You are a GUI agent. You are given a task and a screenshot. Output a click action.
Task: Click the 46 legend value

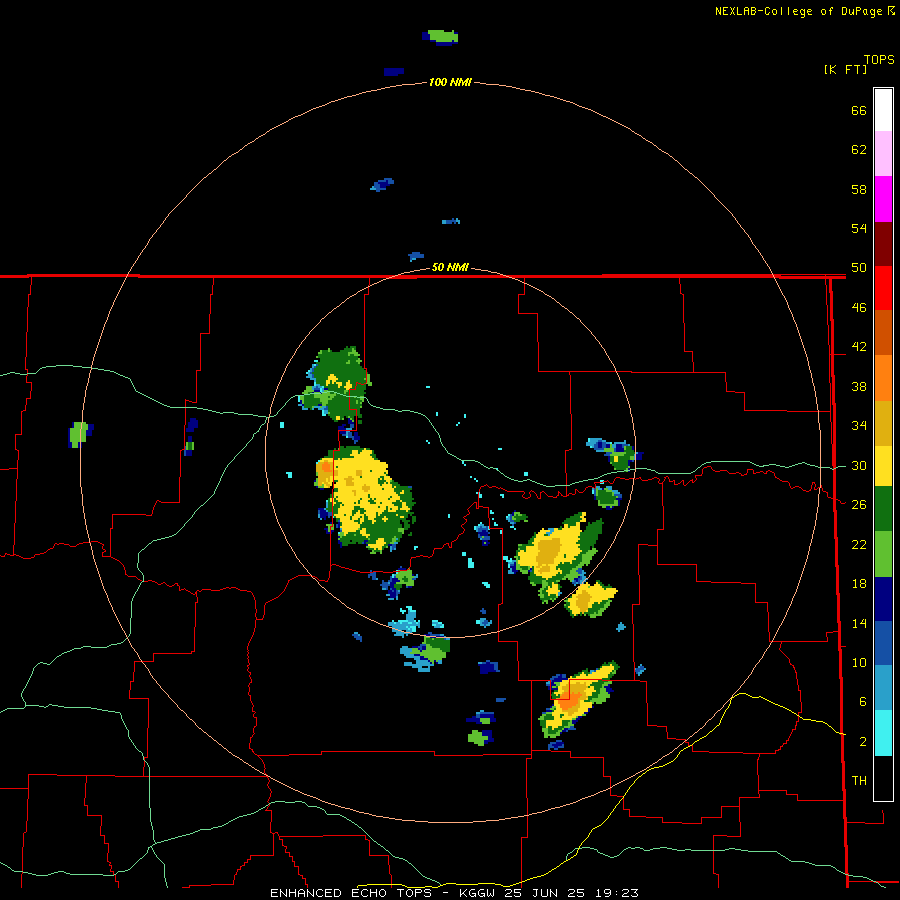pyautogui.click(x=859, y=308)
